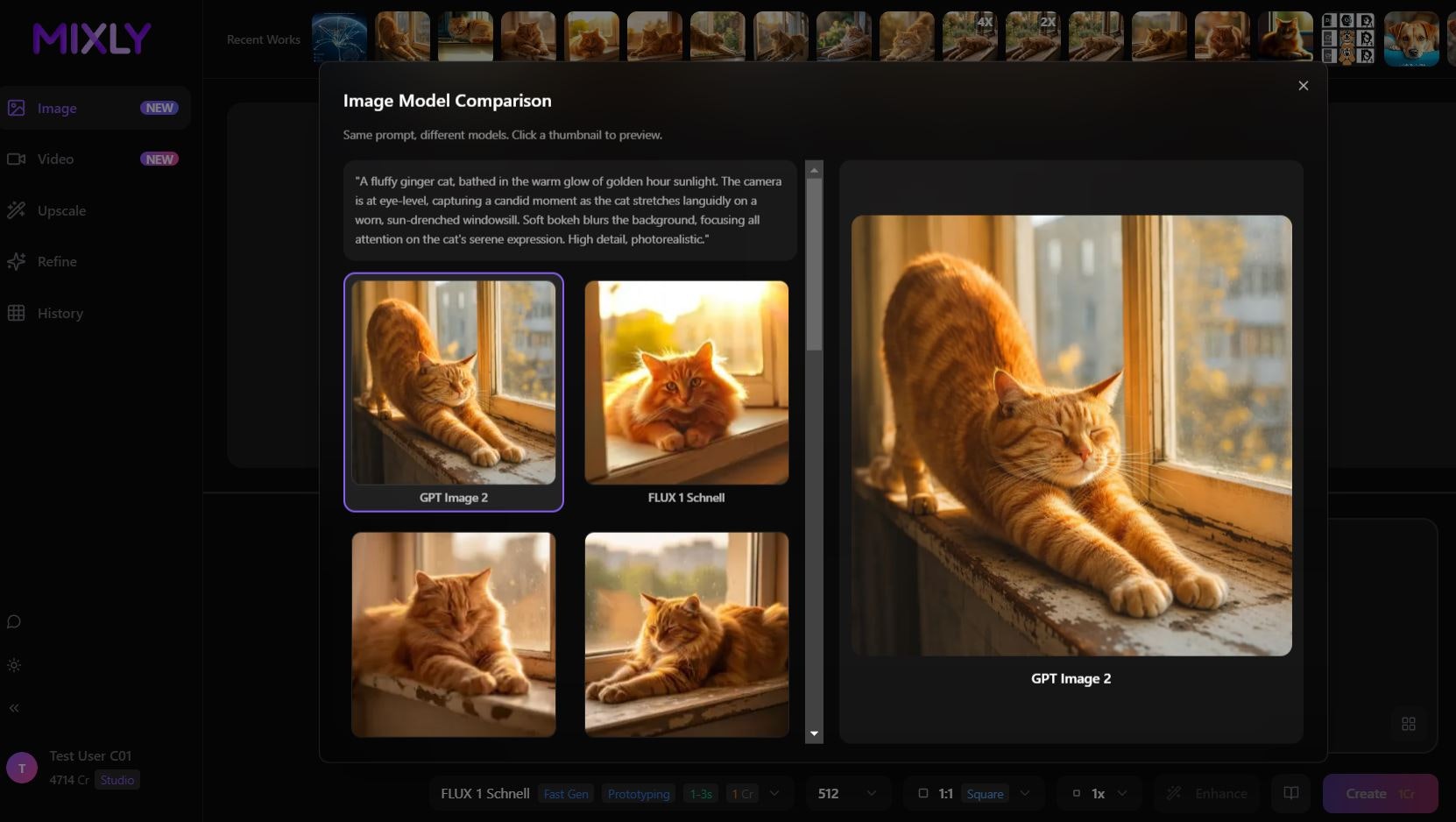
Task: Click the comparison list scrollbar thumb
Action: 814,265
